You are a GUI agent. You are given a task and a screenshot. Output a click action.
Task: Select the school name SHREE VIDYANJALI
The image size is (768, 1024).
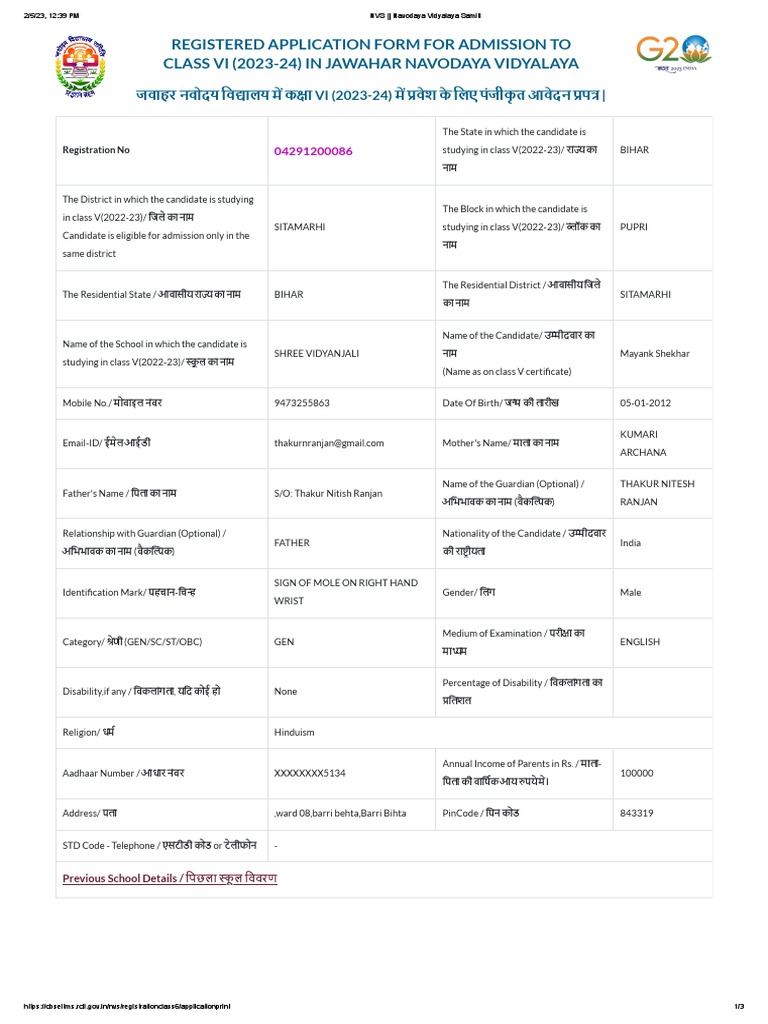click(316, 353)
